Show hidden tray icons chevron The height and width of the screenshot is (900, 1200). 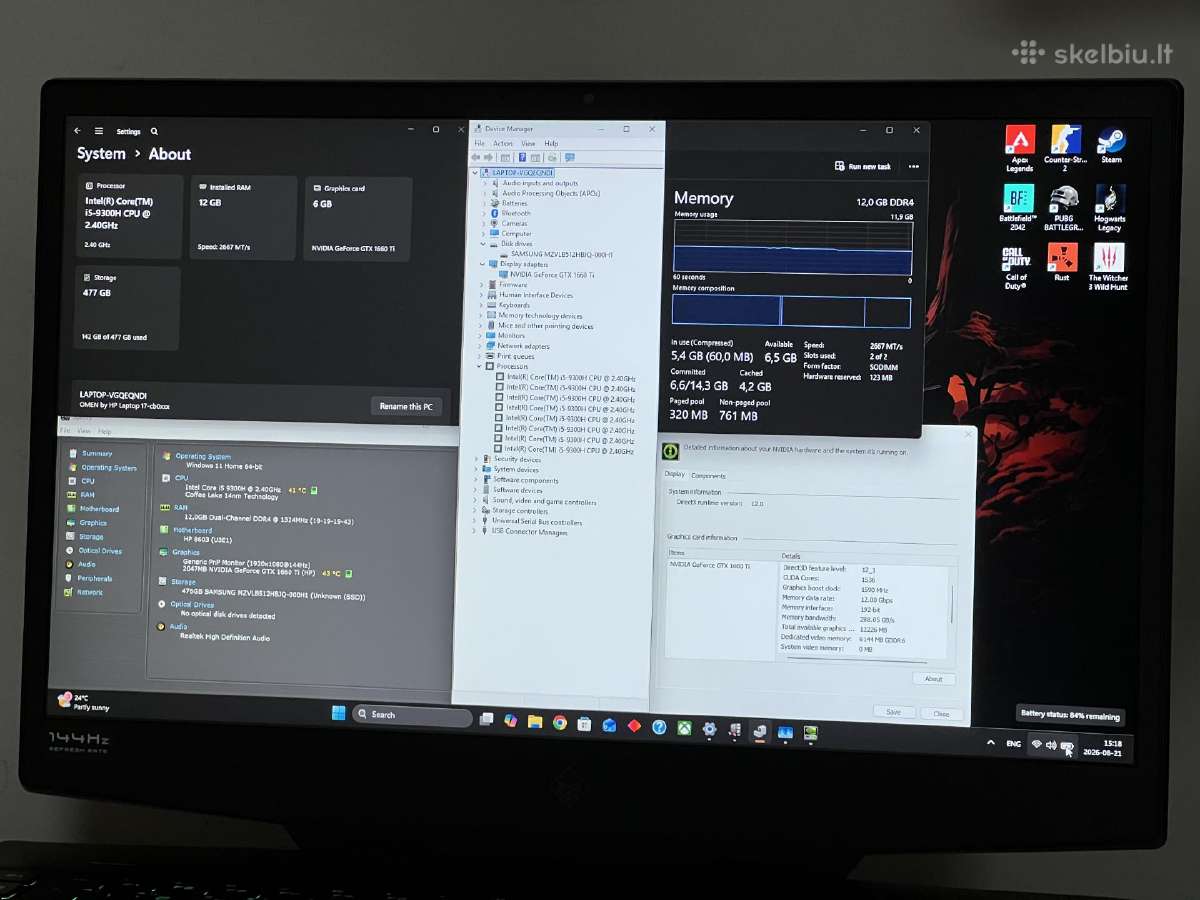click(991, 742)
